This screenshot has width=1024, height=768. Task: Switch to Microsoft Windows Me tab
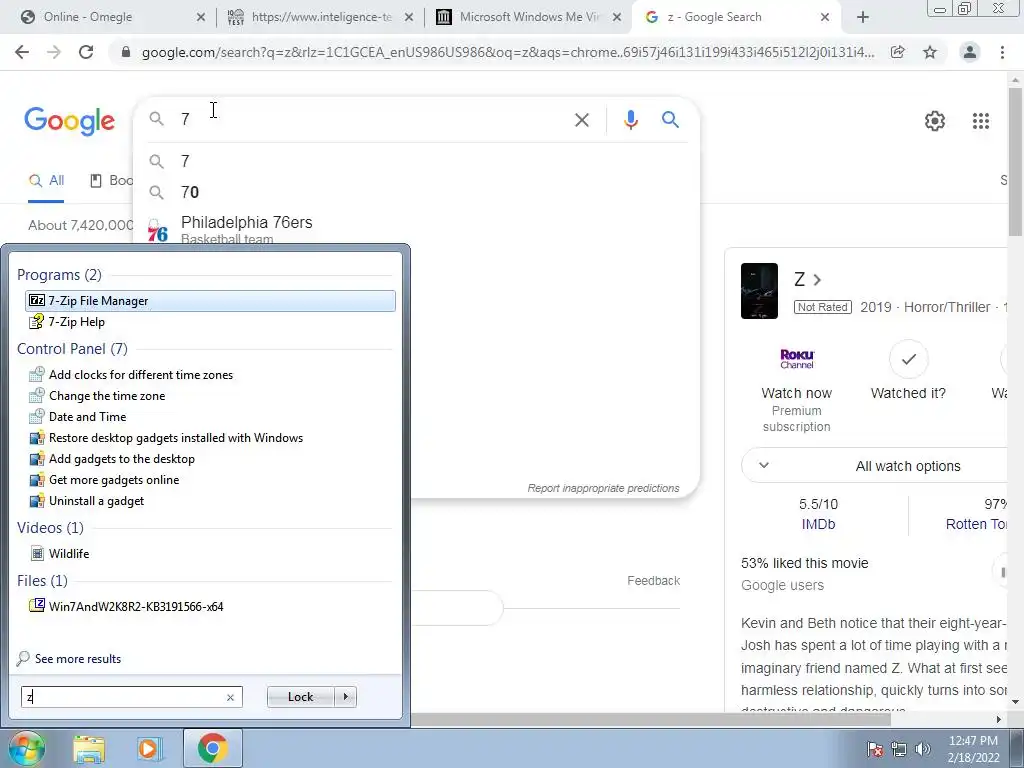[x=529, y=17]
